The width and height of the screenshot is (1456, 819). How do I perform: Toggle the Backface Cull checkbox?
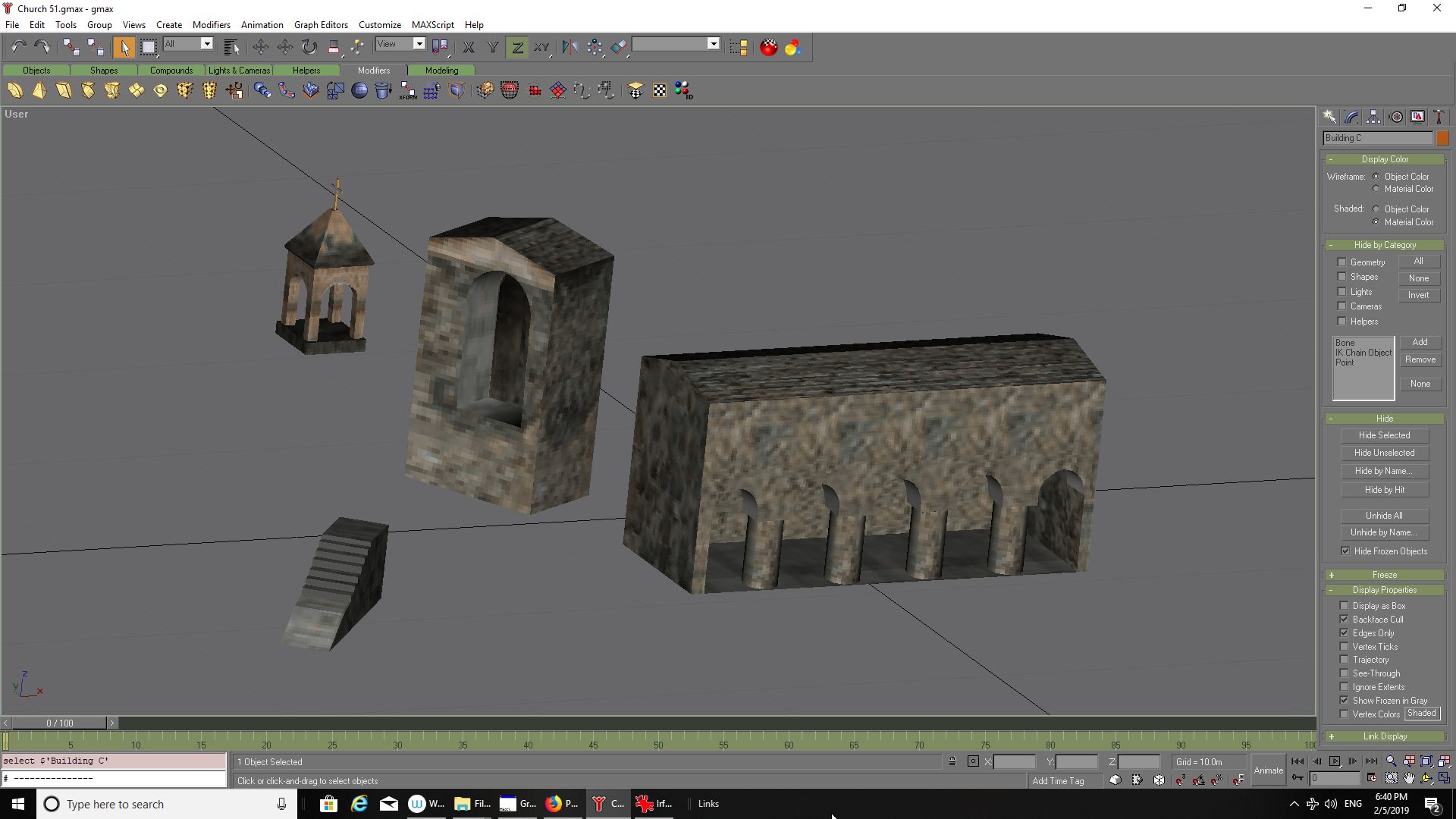click(1345, 620)
